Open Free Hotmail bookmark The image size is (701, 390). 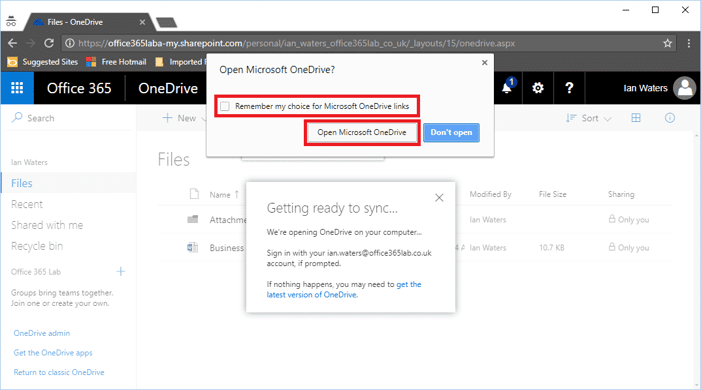116,62
